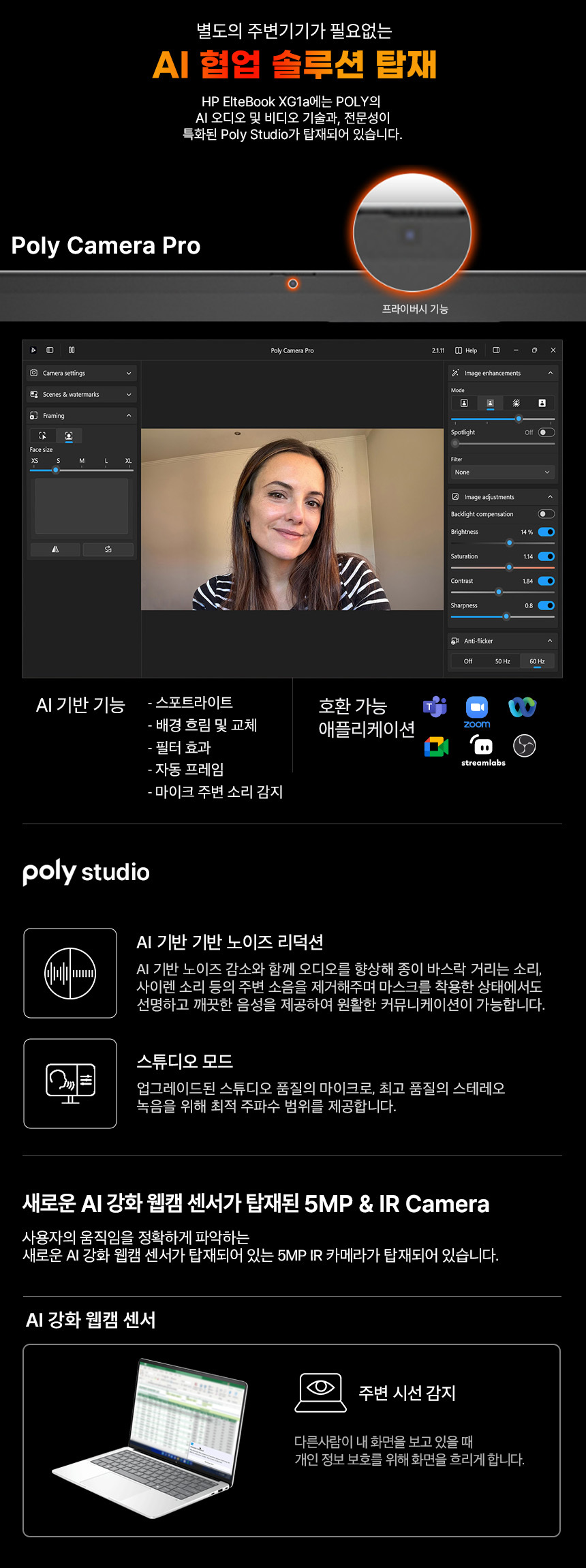Click the webcam privacy shutter close-up circle
This screenshot has width=586, height=1568.
(x=412, y=232)
